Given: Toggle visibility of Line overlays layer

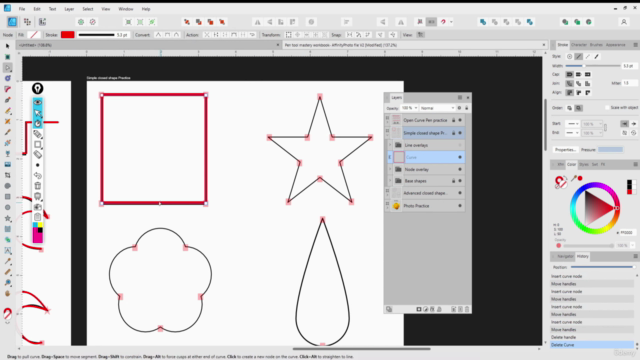Looking at the screenshot, I should [x=460, y=145].
